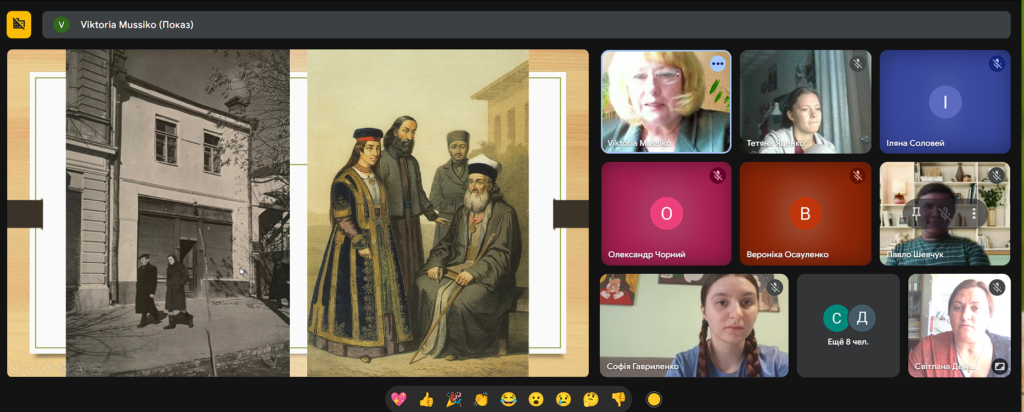
Task: Send the thumbs down reaction
Action: pyautogui.click(x=618, y=399)
